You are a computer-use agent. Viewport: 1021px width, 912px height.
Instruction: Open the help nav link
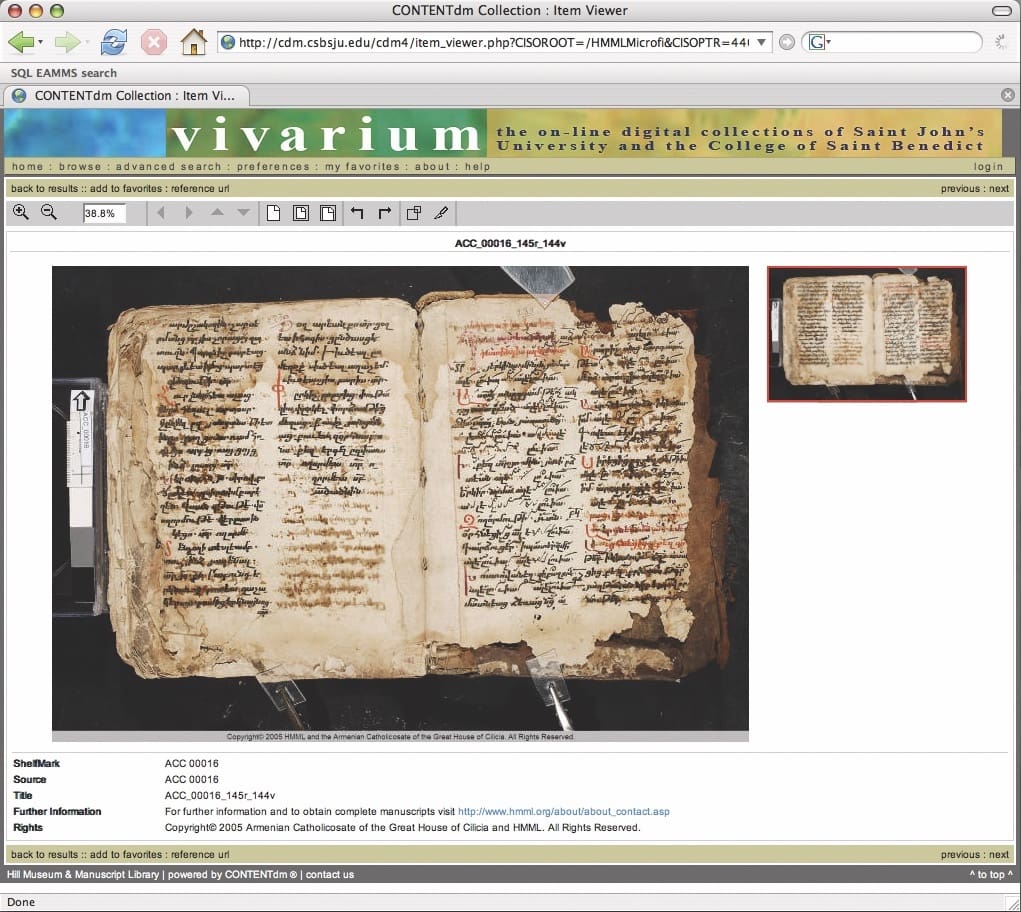477,167
